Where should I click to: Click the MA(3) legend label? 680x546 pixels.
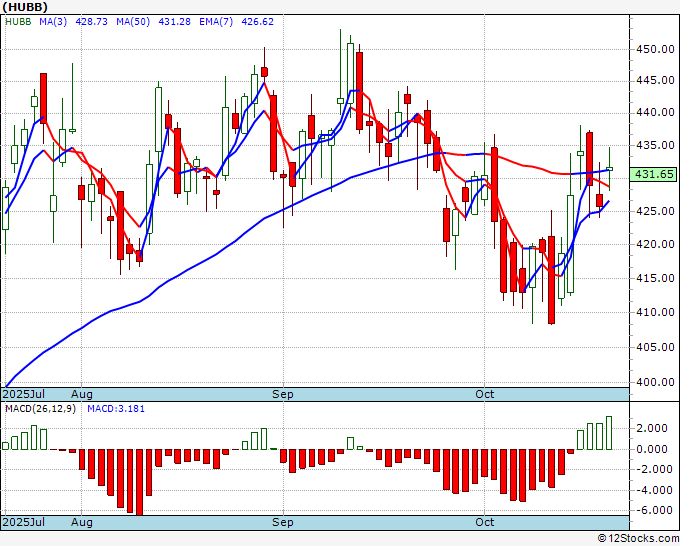click(53, 21)
